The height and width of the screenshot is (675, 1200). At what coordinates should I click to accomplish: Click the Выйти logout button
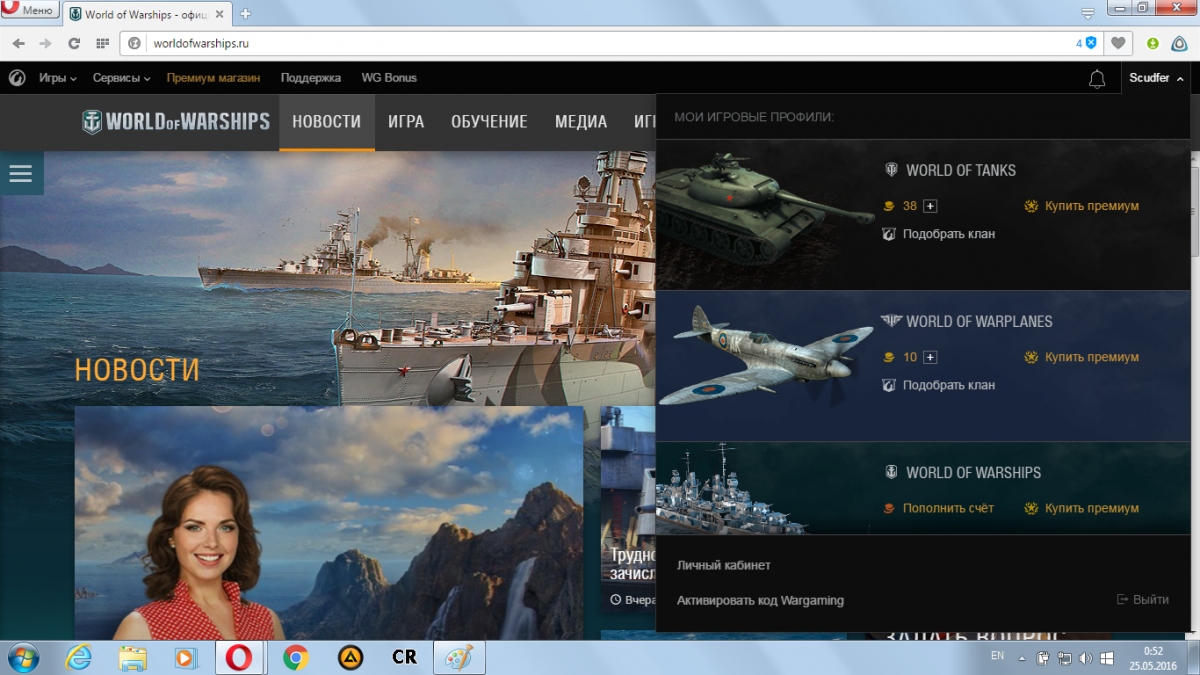click(1143, 600)
